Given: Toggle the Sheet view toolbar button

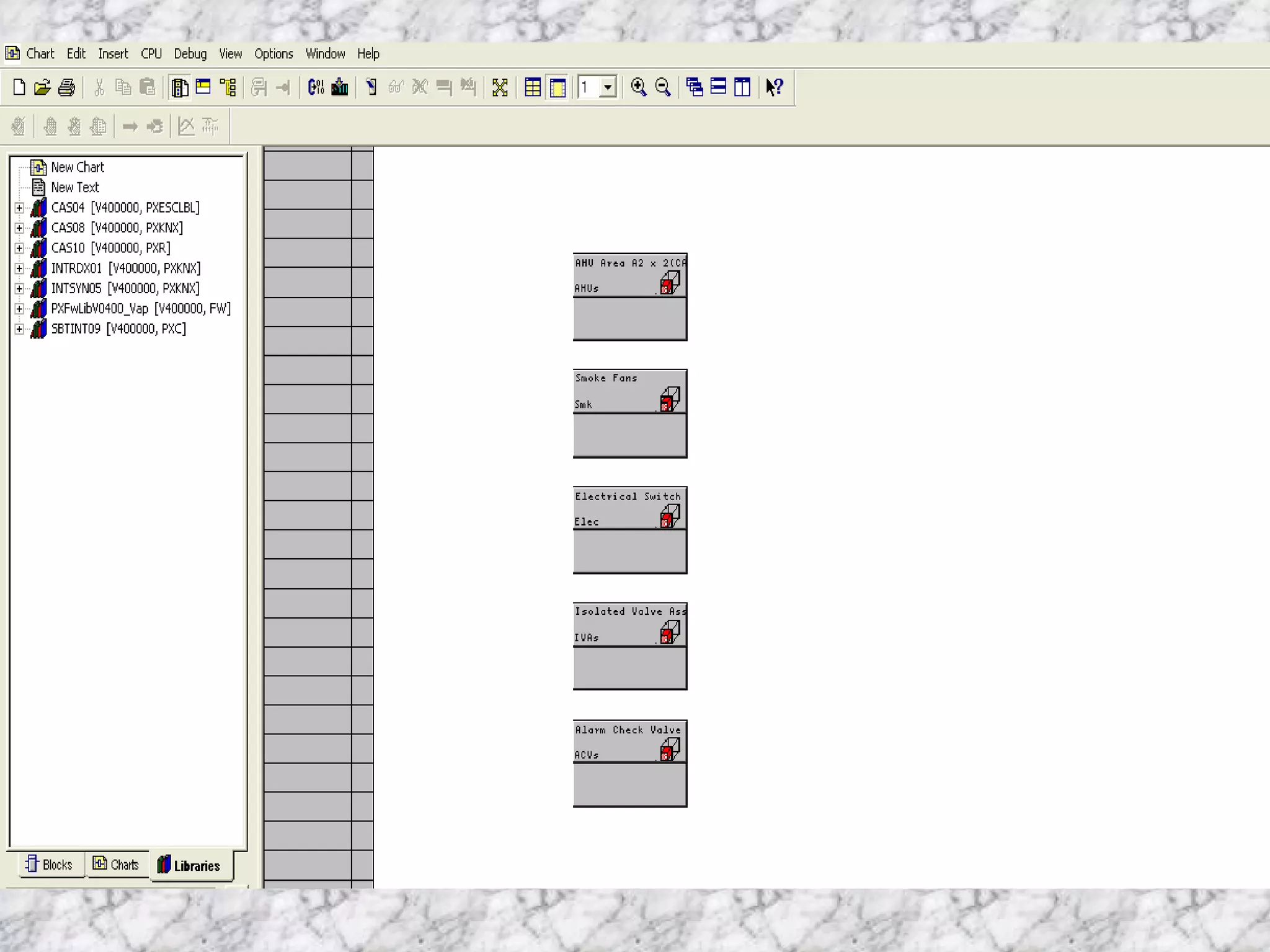Looking at the screenshot, I should 557,87.
